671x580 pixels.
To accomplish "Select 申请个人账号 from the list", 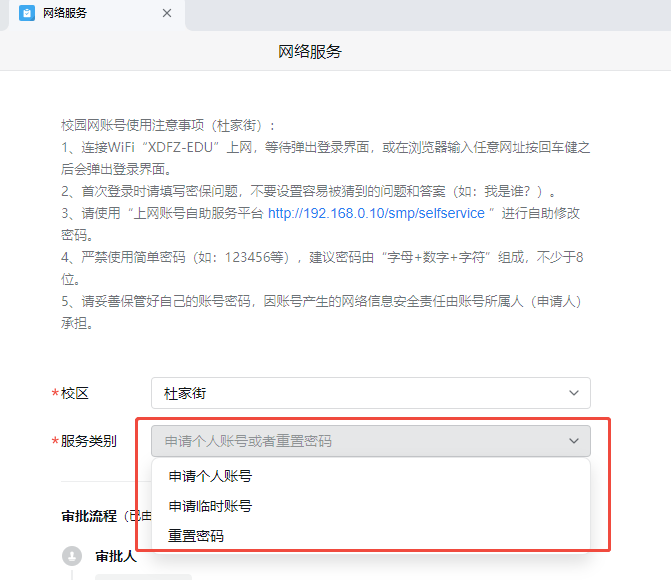I will [210, 476].
